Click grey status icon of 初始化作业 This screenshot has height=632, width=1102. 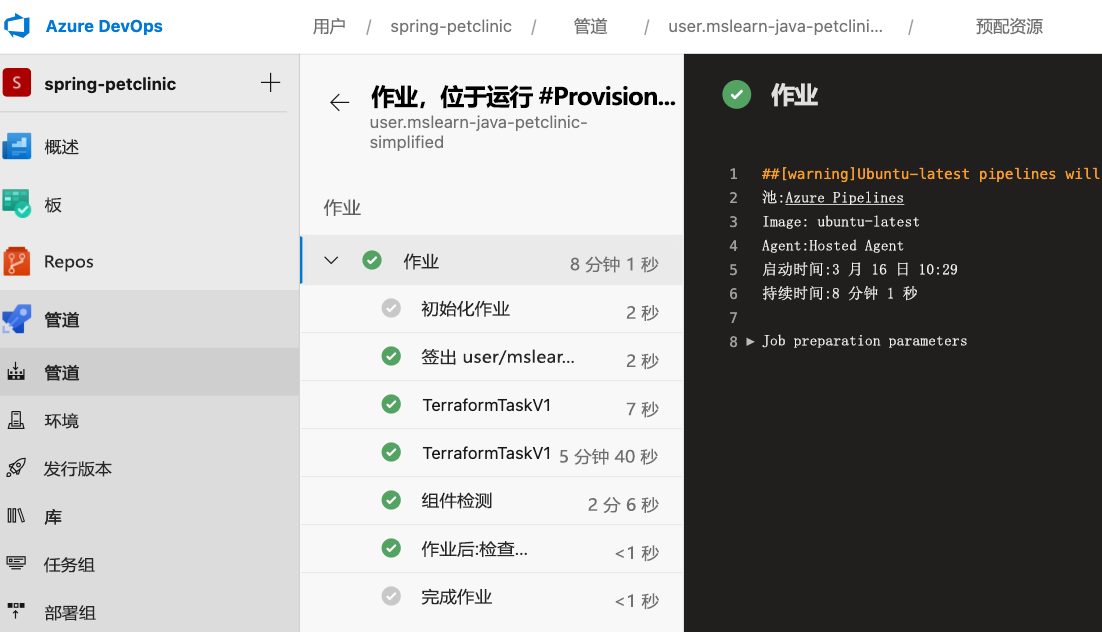(391, 308)
